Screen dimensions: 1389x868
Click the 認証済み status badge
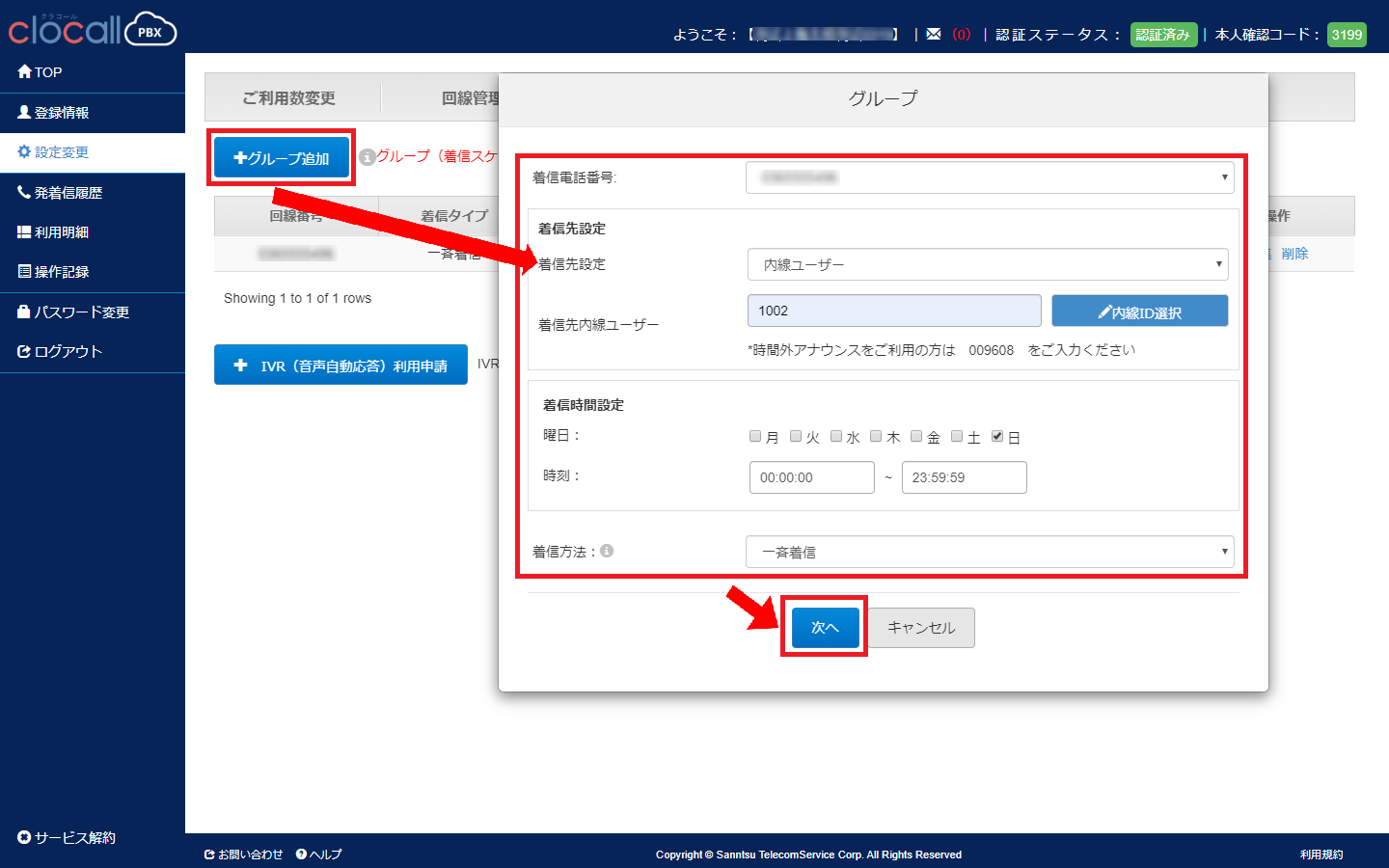(x=1163, y=35)
